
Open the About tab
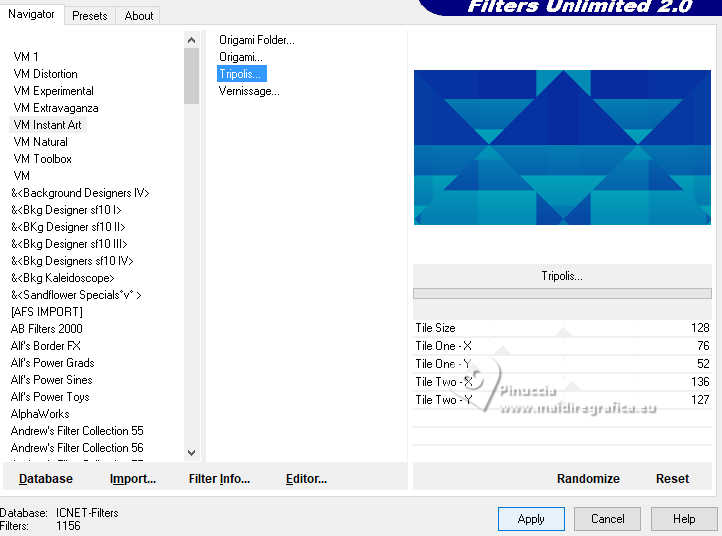tap(139, 16)
